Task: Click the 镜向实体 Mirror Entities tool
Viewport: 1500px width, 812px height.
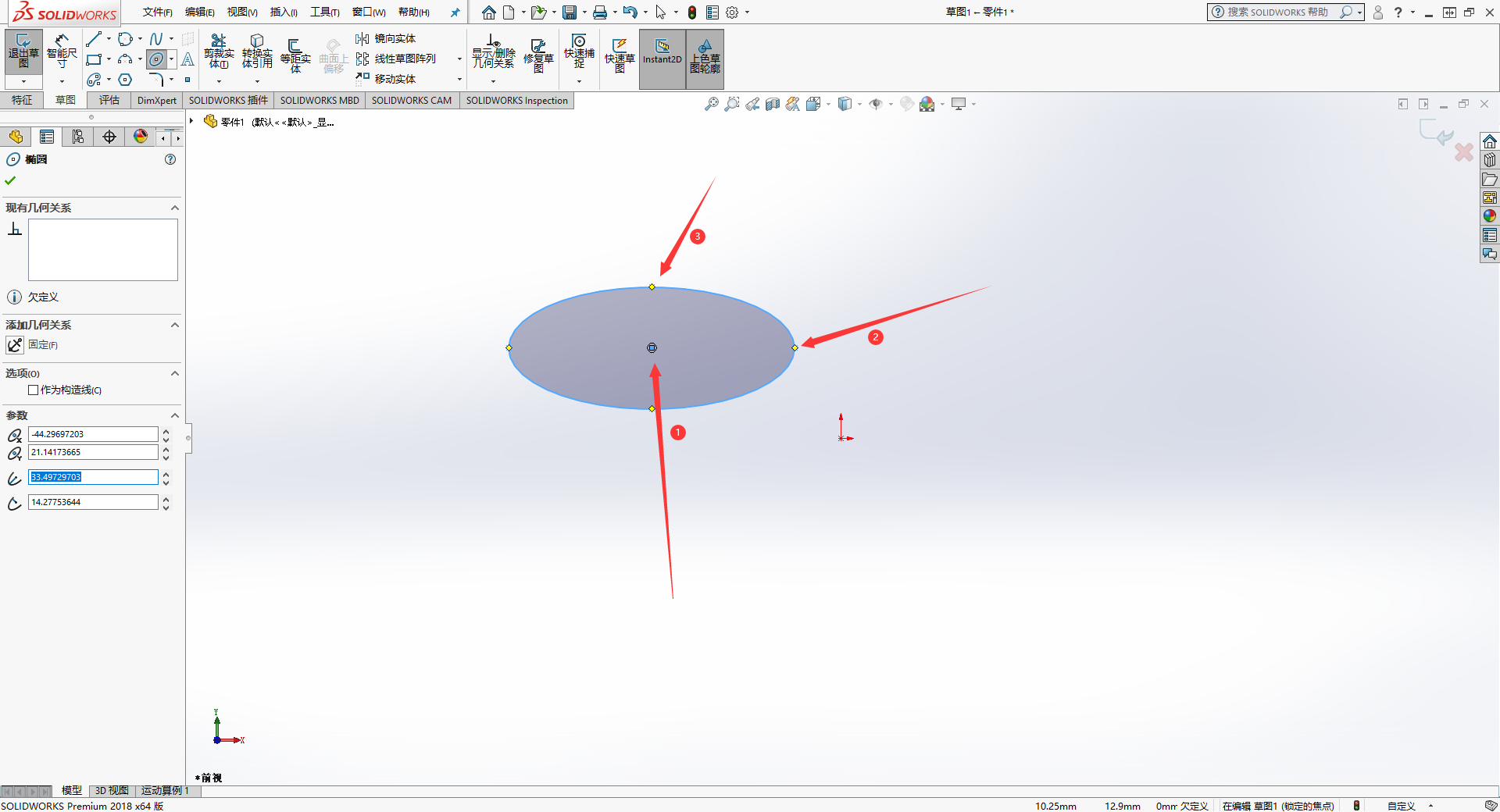Action: point(385,38)
